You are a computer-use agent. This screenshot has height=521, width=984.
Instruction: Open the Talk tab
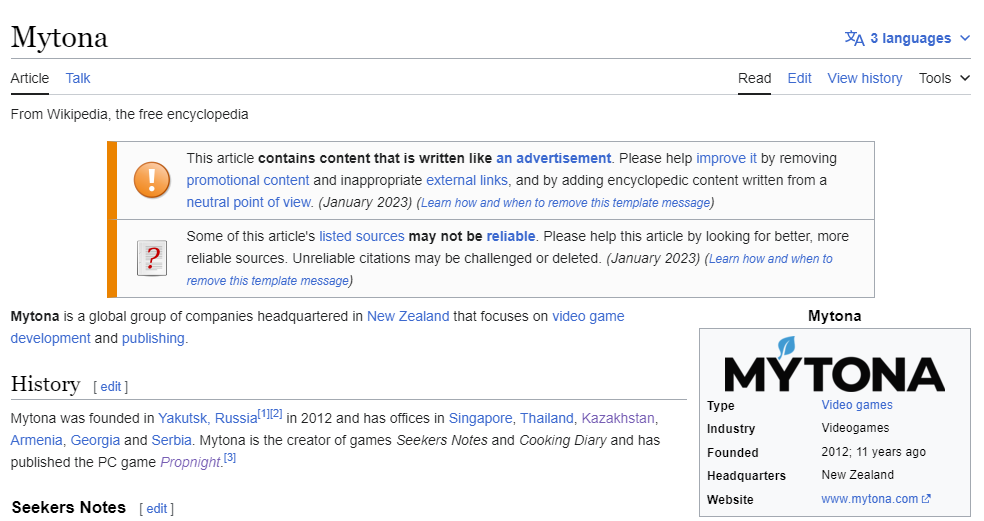click(x=78, y=78)
